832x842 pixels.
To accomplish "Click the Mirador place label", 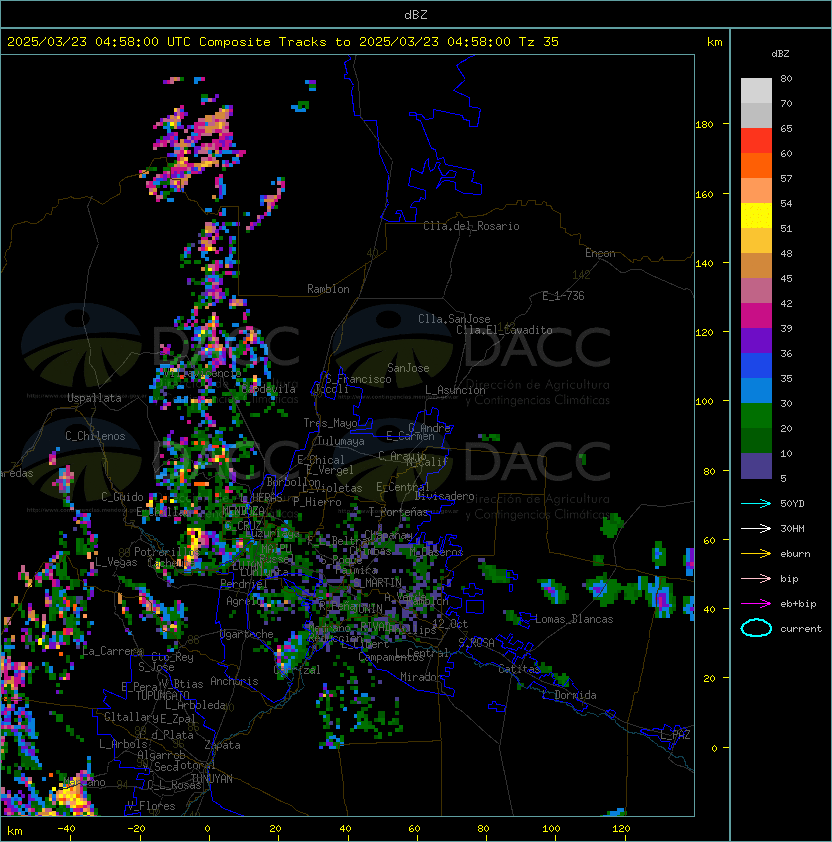I will click(x=421, y=677).
